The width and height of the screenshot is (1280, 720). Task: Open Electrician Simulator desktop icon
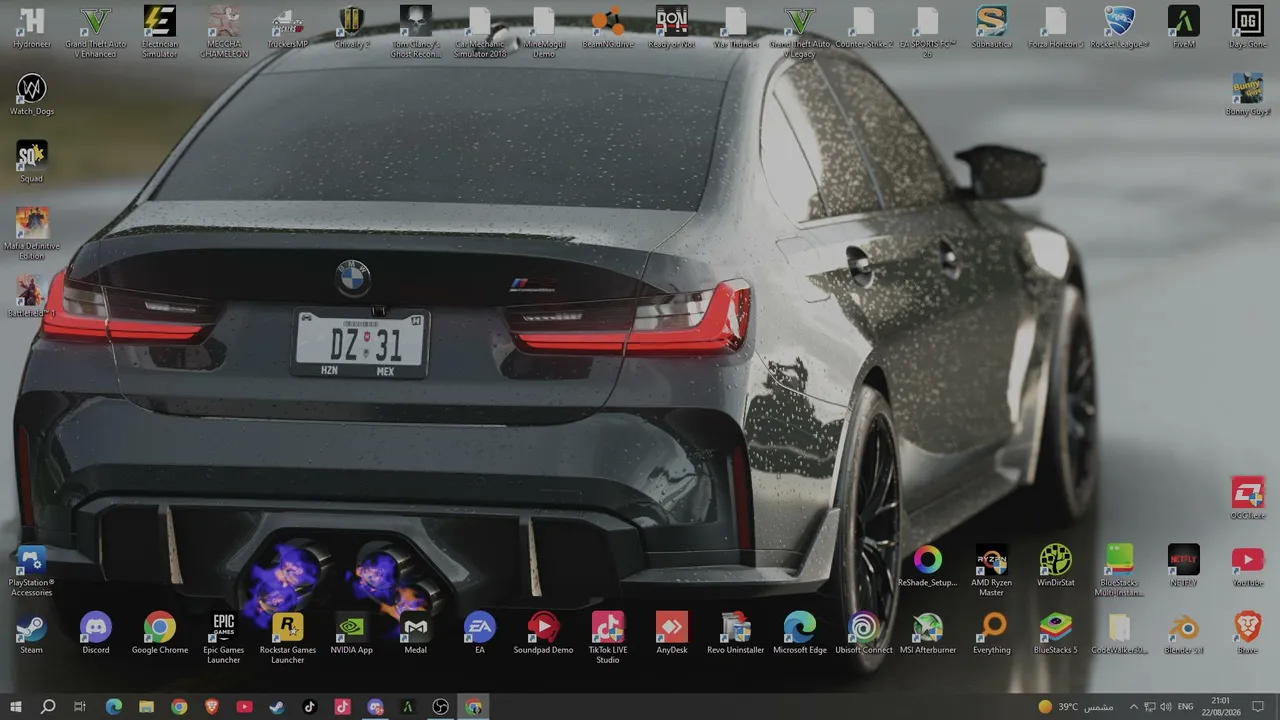(160, 32)
